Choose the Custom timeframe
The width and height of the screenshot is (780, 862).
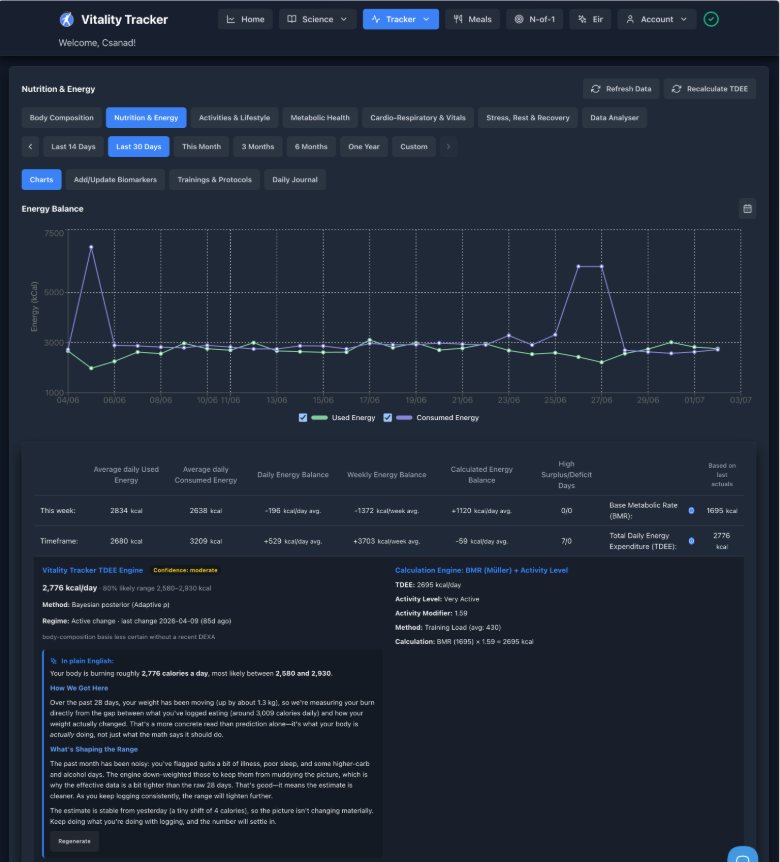pos(414,147)
